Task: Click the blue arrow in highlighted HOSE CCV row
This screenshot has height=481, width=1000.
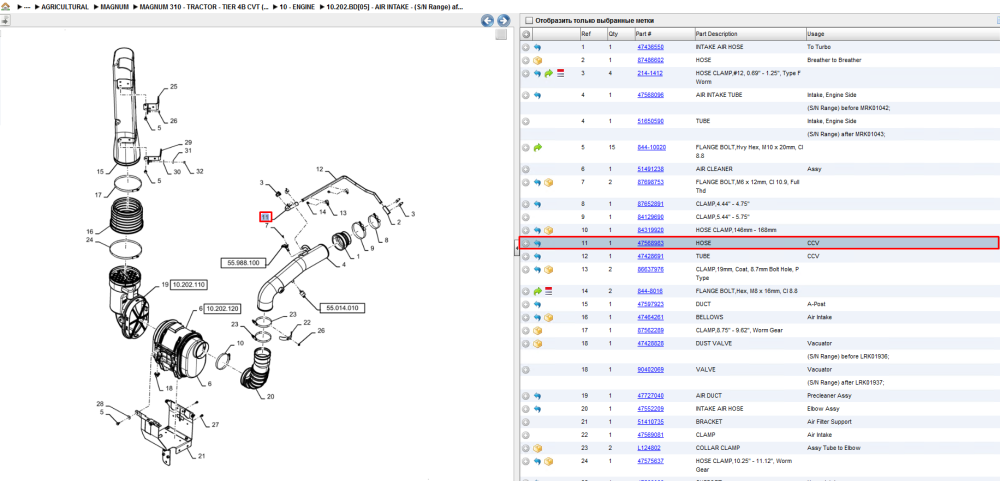Action: click(x=537, y=243)
